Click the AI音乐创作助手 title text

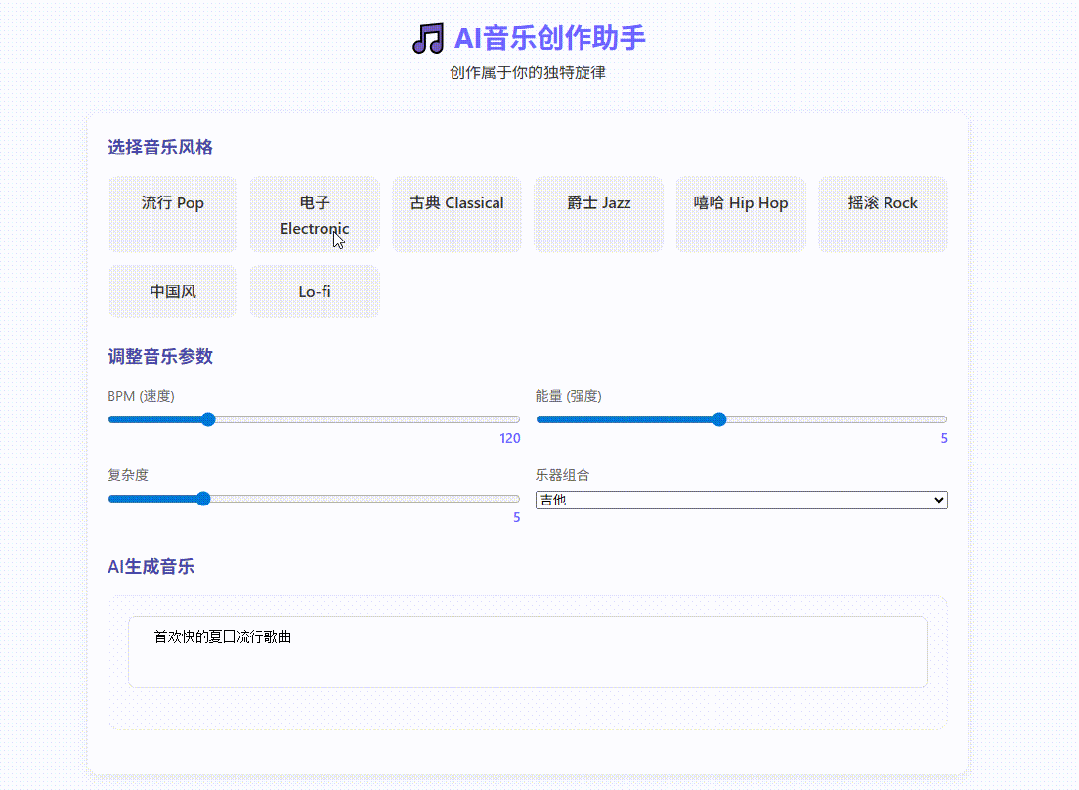[x=550, y=37]
